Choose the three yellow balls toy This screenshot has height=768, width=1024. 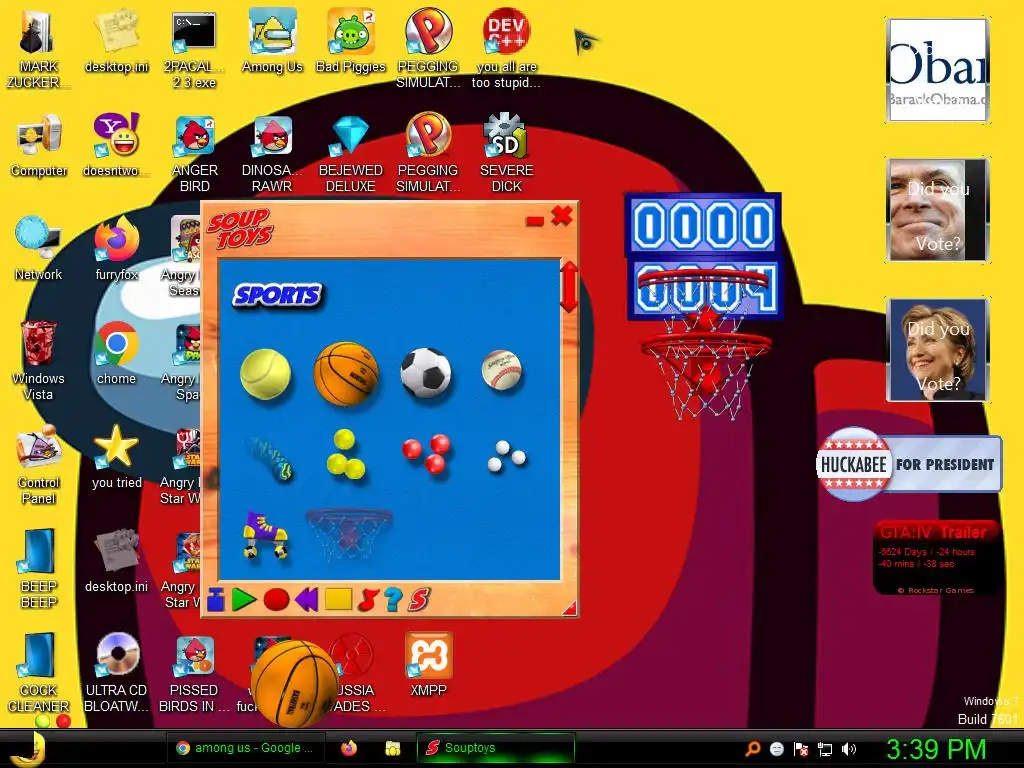tap(345, 455)
